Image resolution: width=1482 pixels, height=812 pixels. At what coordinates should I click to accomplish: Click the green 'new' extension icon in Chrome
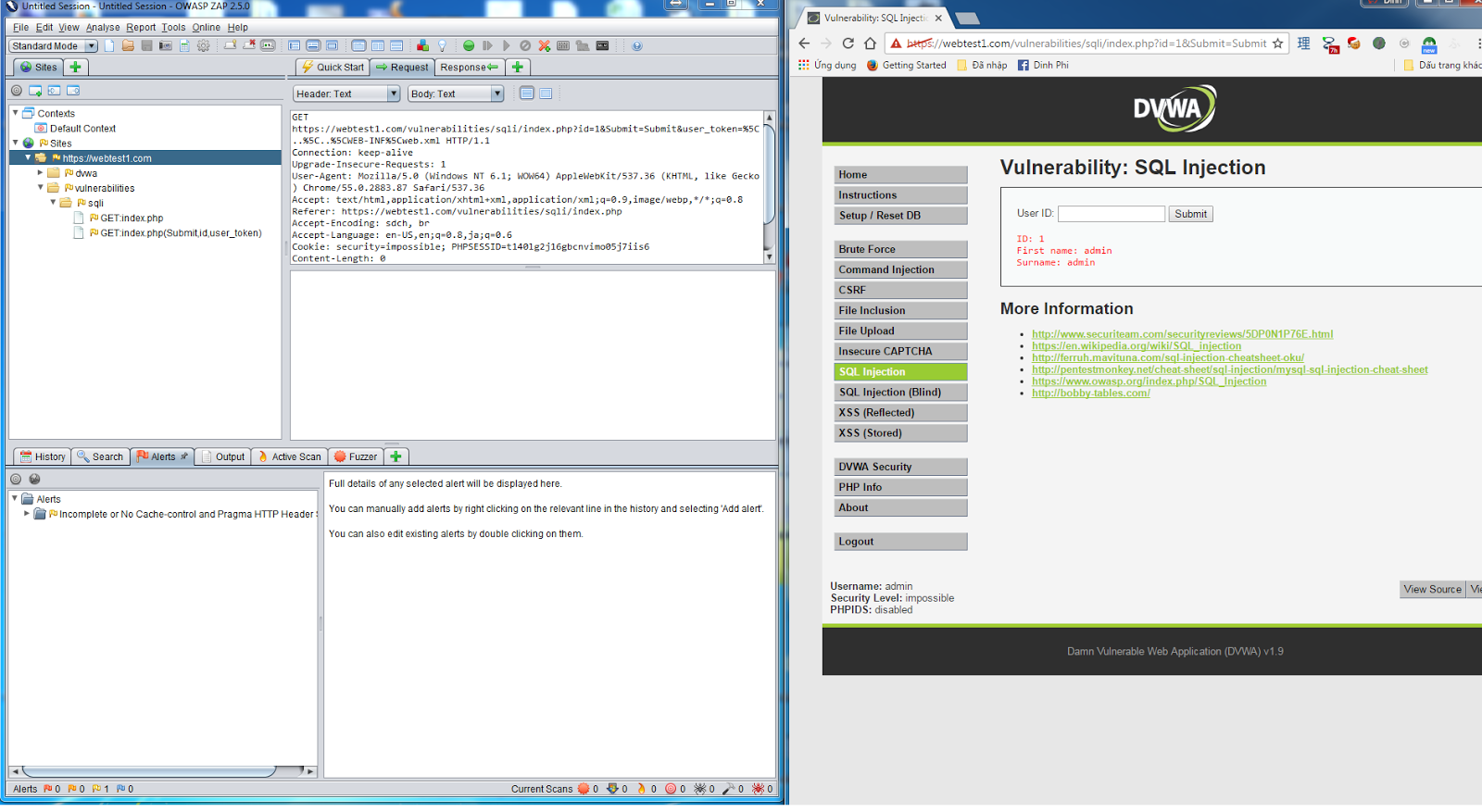pos(1429,44)
